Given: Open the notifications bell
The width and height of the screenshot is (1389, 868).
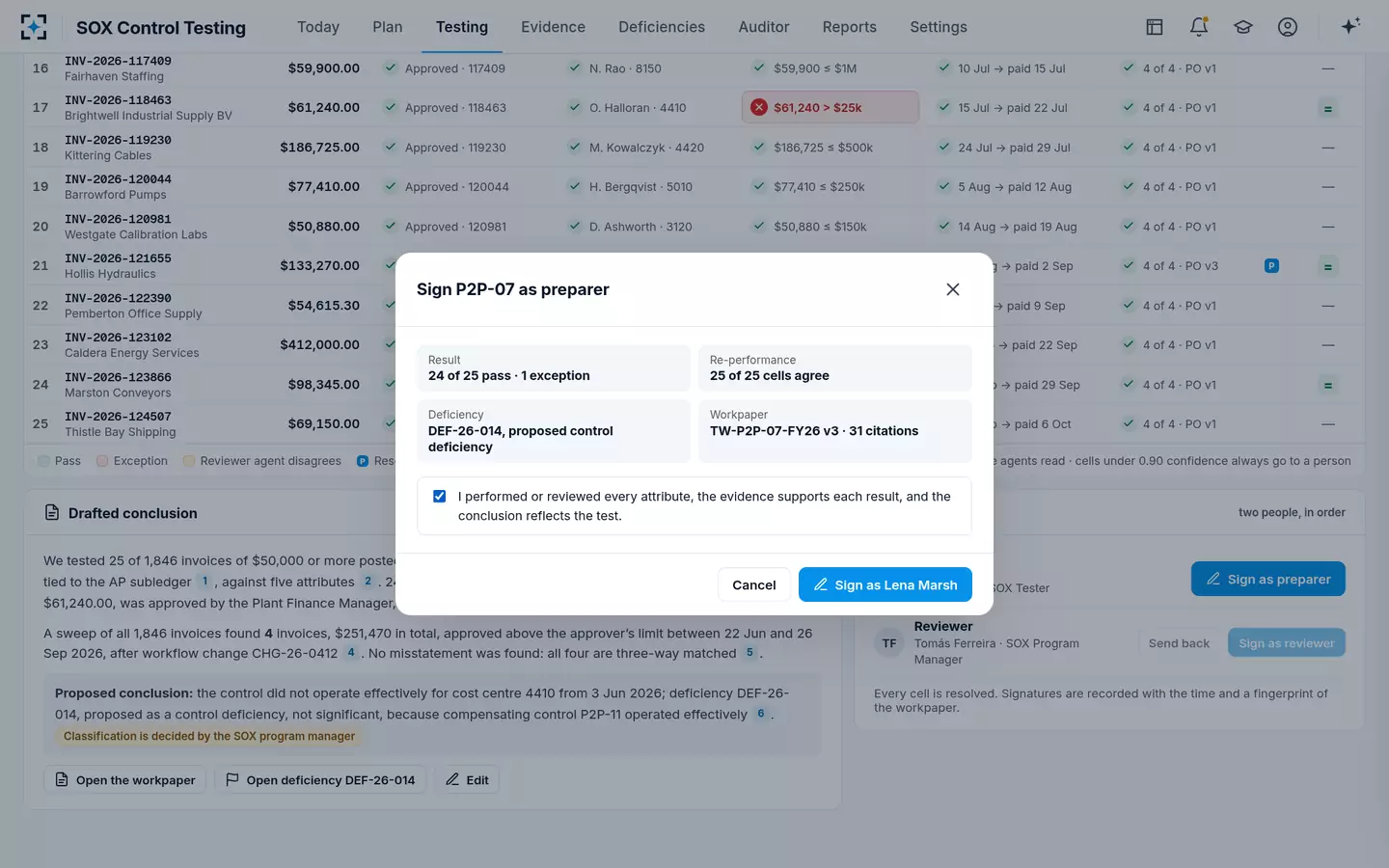Looking at the screenshot, I should pyautogui.click(x=1199, y=27).
